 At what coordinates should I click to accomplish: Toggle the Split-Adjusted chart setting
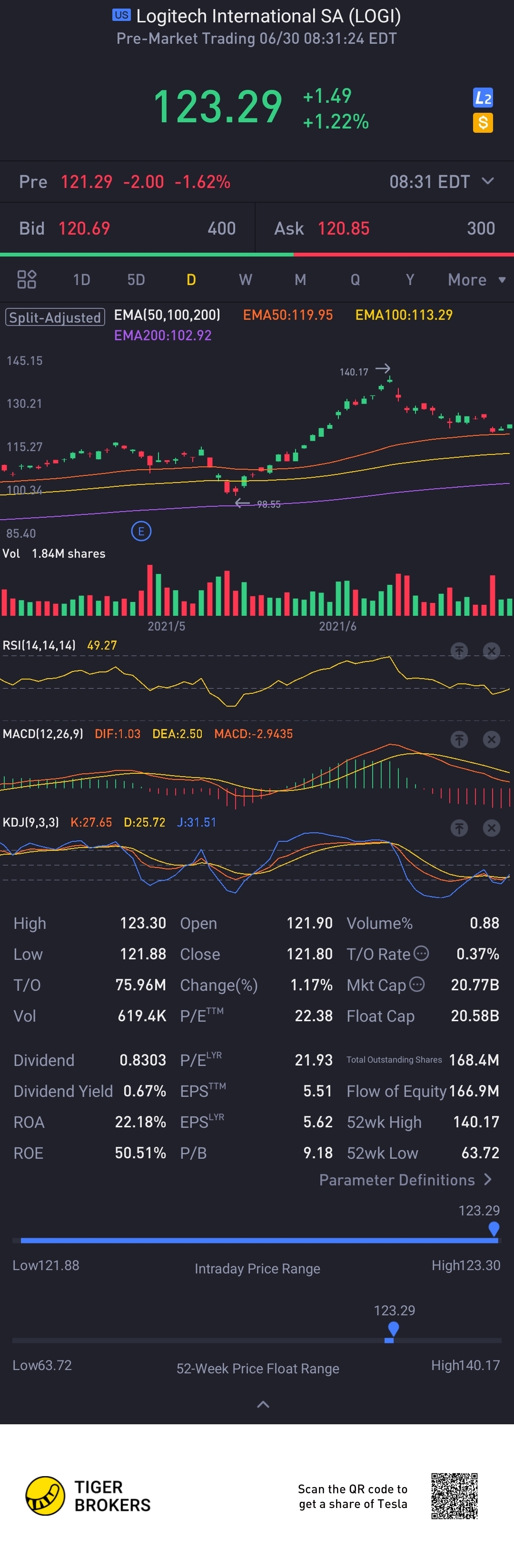(55, 317)
